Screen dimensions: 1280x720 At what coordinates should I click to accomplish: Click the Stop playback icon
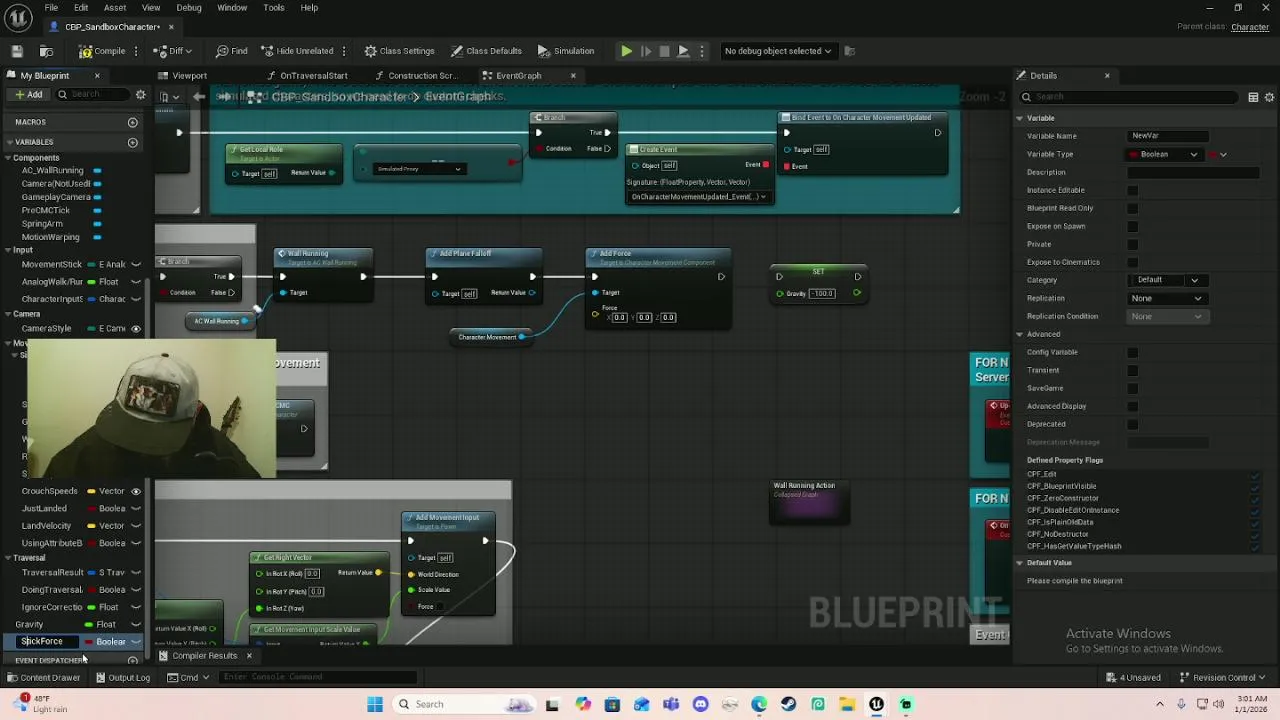coord(664,51)
